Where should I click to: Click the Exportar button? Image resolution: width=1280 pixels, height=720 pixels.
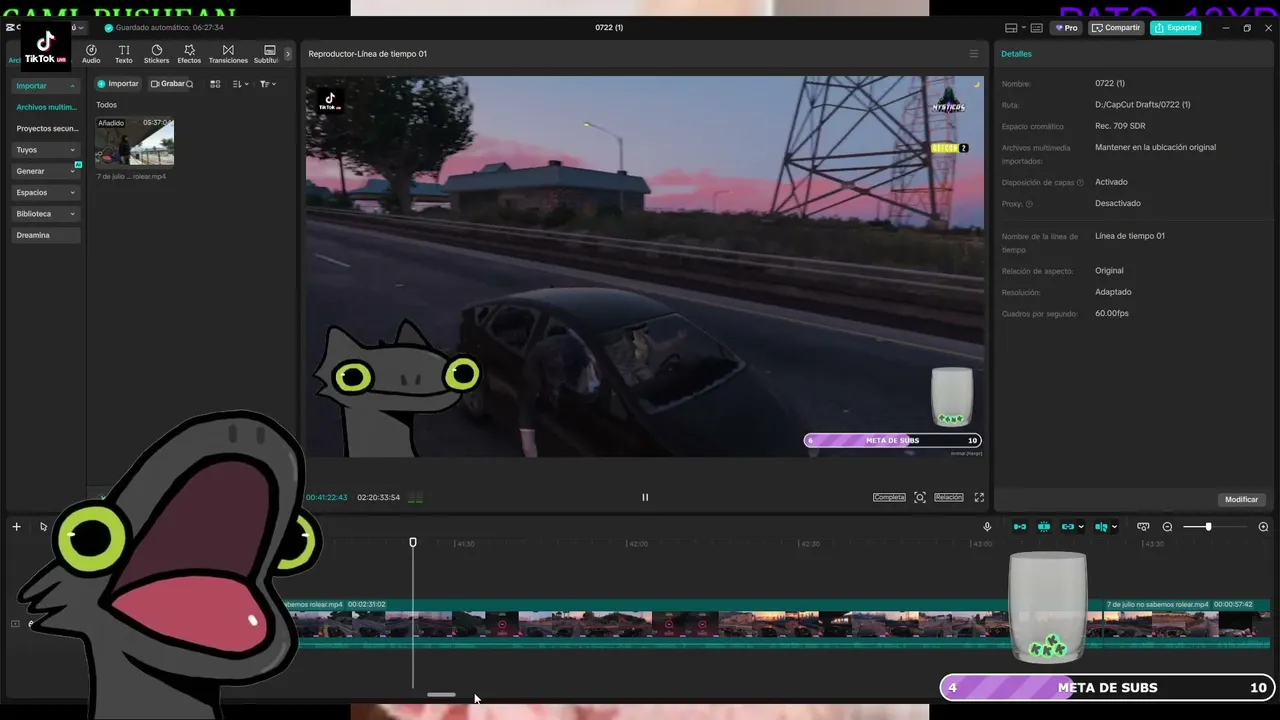click(1175, 28)
